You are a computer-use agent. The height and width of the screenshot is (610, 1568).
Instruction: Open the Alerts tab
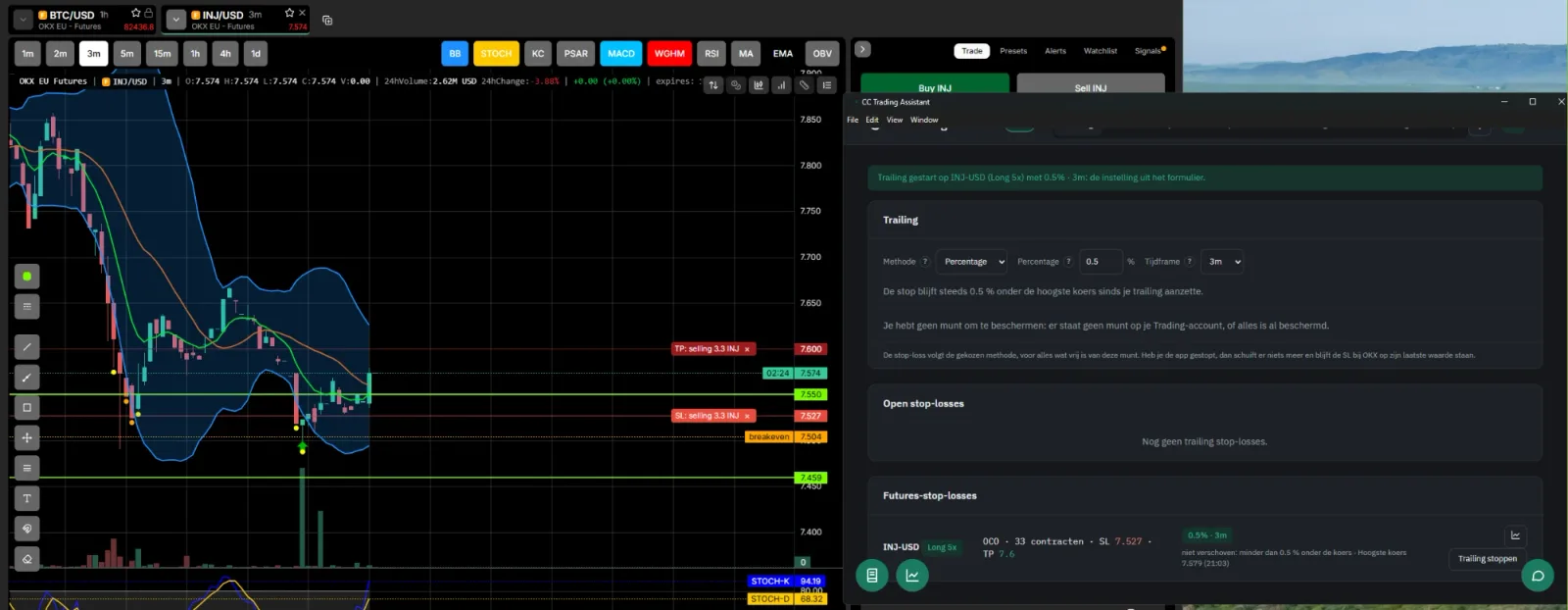point(1055,51)
